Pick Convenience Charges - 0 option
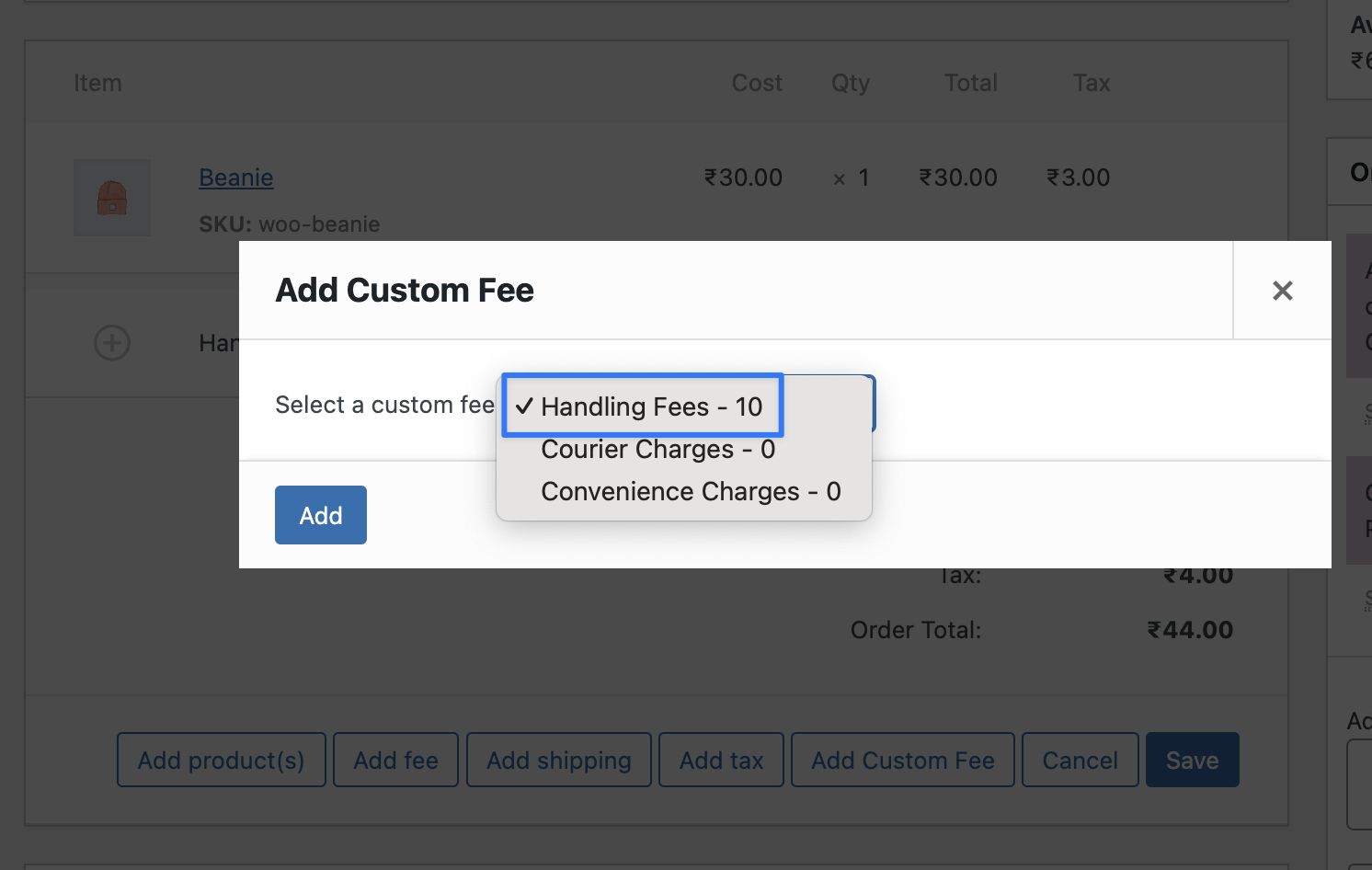This screenshot has height=870, width=1372. click(691, 491)
